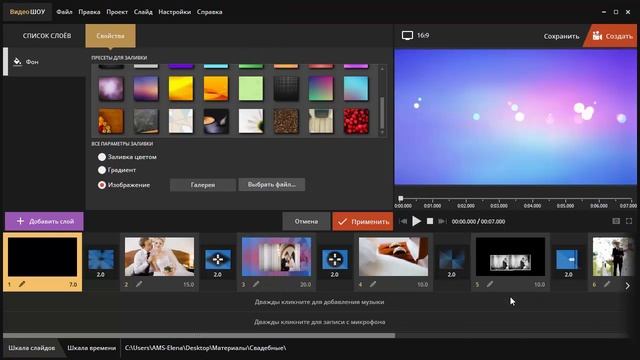Open transition between slides 3 and 4

335,259
